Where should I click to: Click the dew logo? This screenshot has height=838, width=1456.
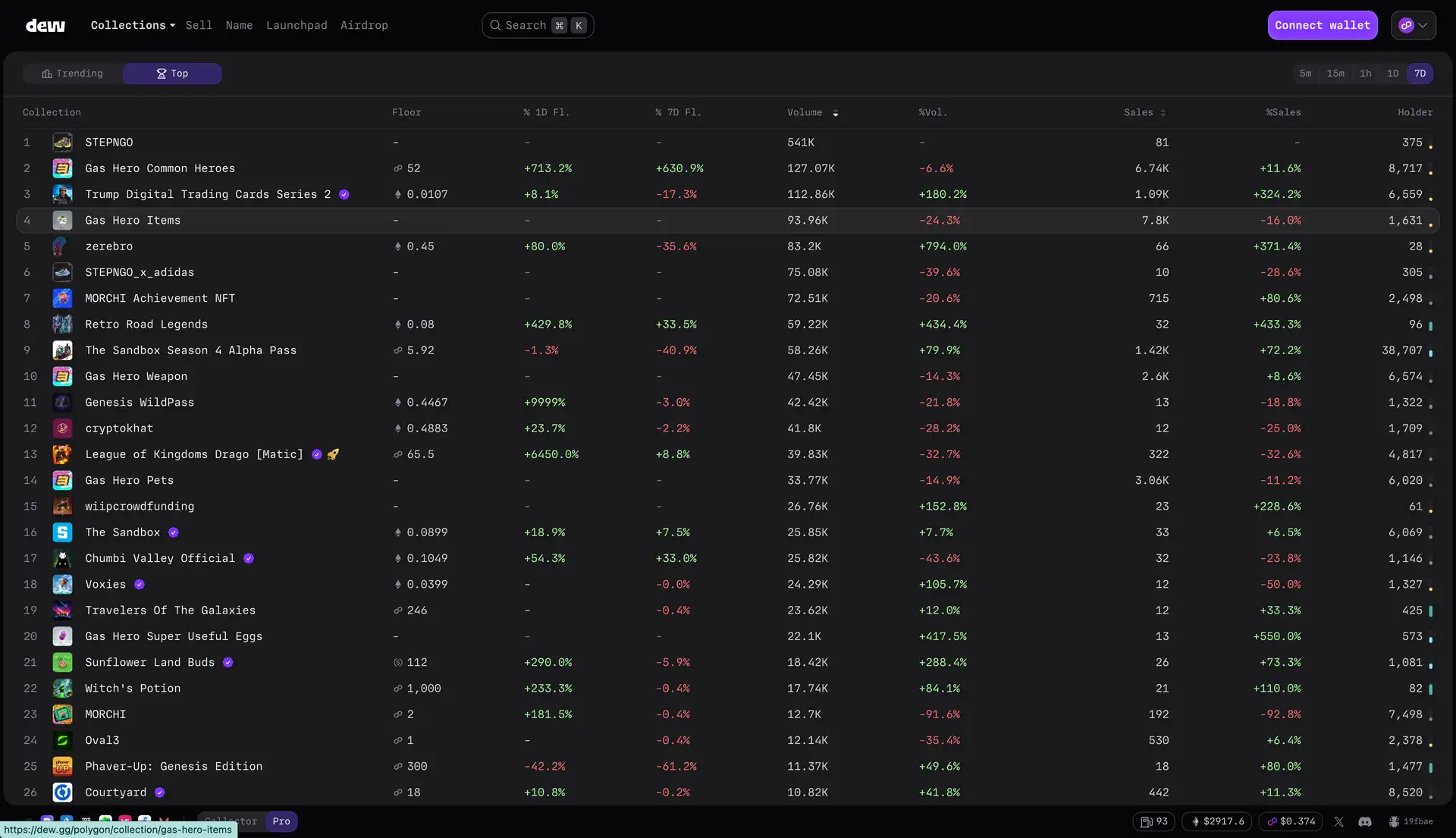[45, 26]
